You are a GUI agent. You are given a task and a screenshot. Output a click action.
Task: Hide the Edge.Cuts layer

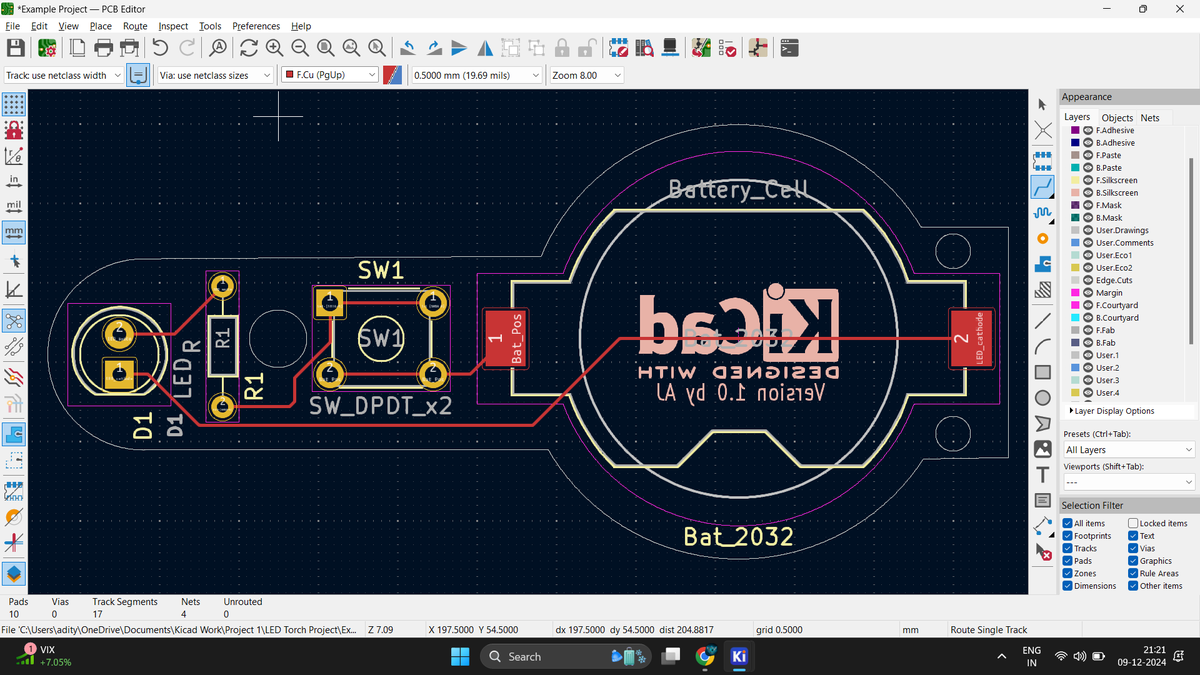click(1087, 280)
